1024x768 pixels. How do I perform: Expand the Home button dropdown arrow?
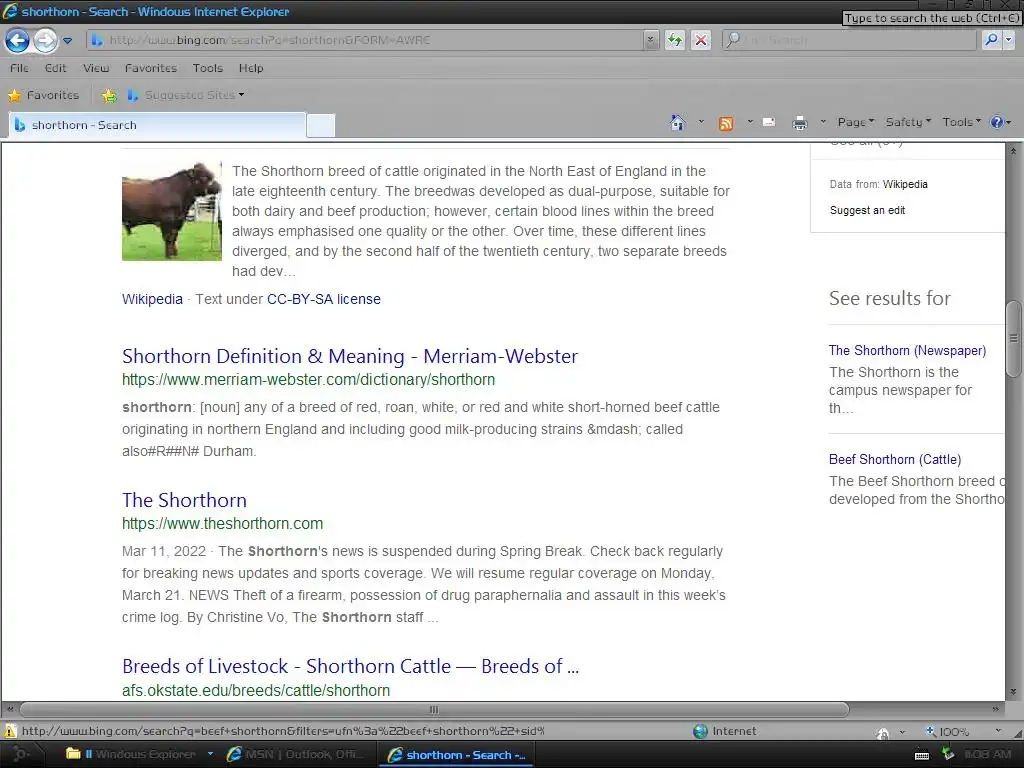(701, 121)
